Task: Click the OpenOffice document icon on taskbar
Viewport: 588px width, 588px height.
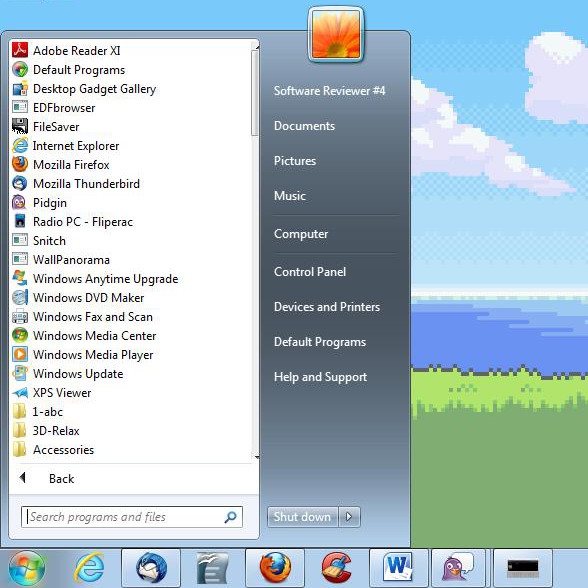Action: pos(213,568)
